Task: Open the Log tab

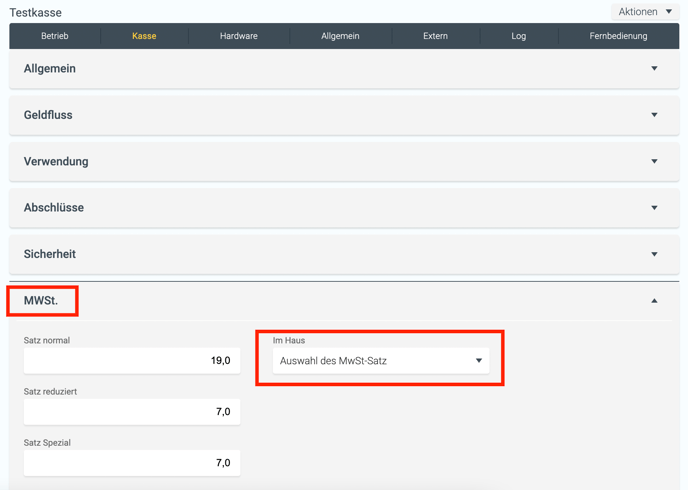Action: click(x=518, y=36)
